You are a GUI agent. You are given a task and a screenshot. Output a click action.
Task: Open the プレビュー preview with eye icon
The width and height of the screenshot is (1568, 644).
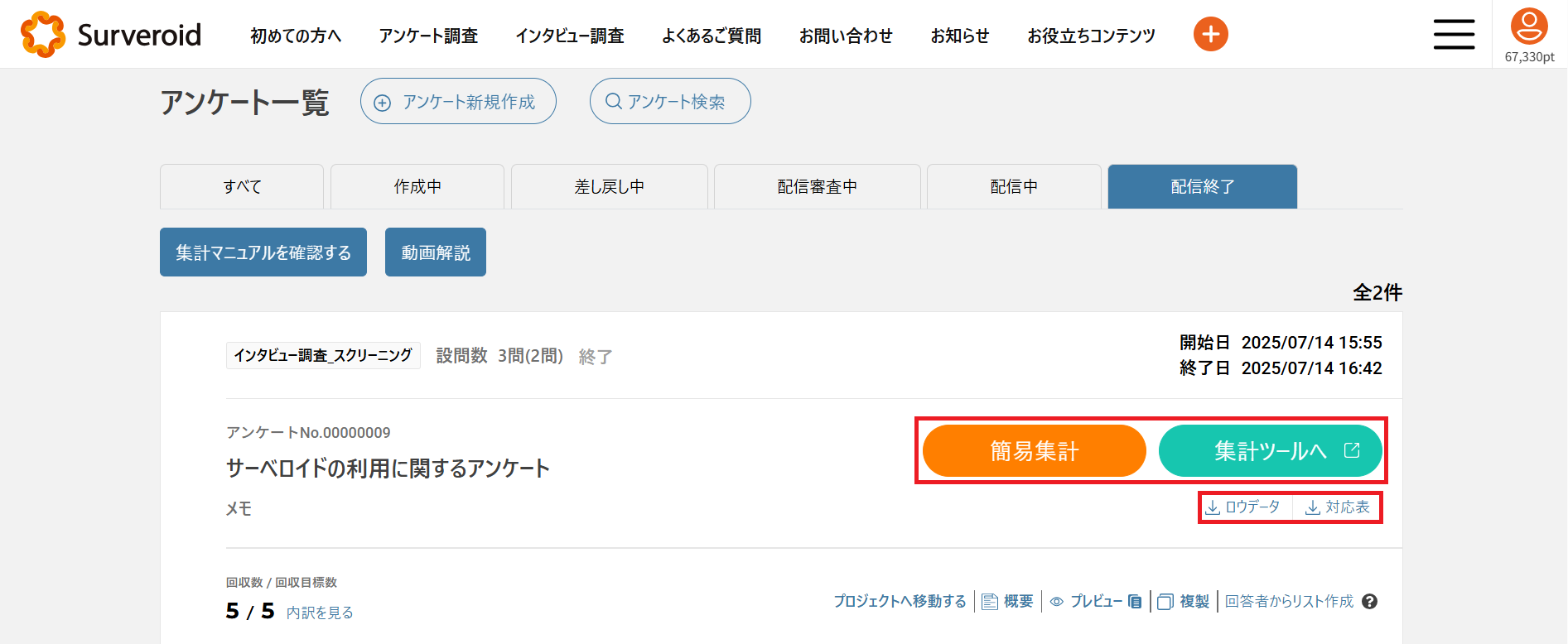(x=1095, y=602)
